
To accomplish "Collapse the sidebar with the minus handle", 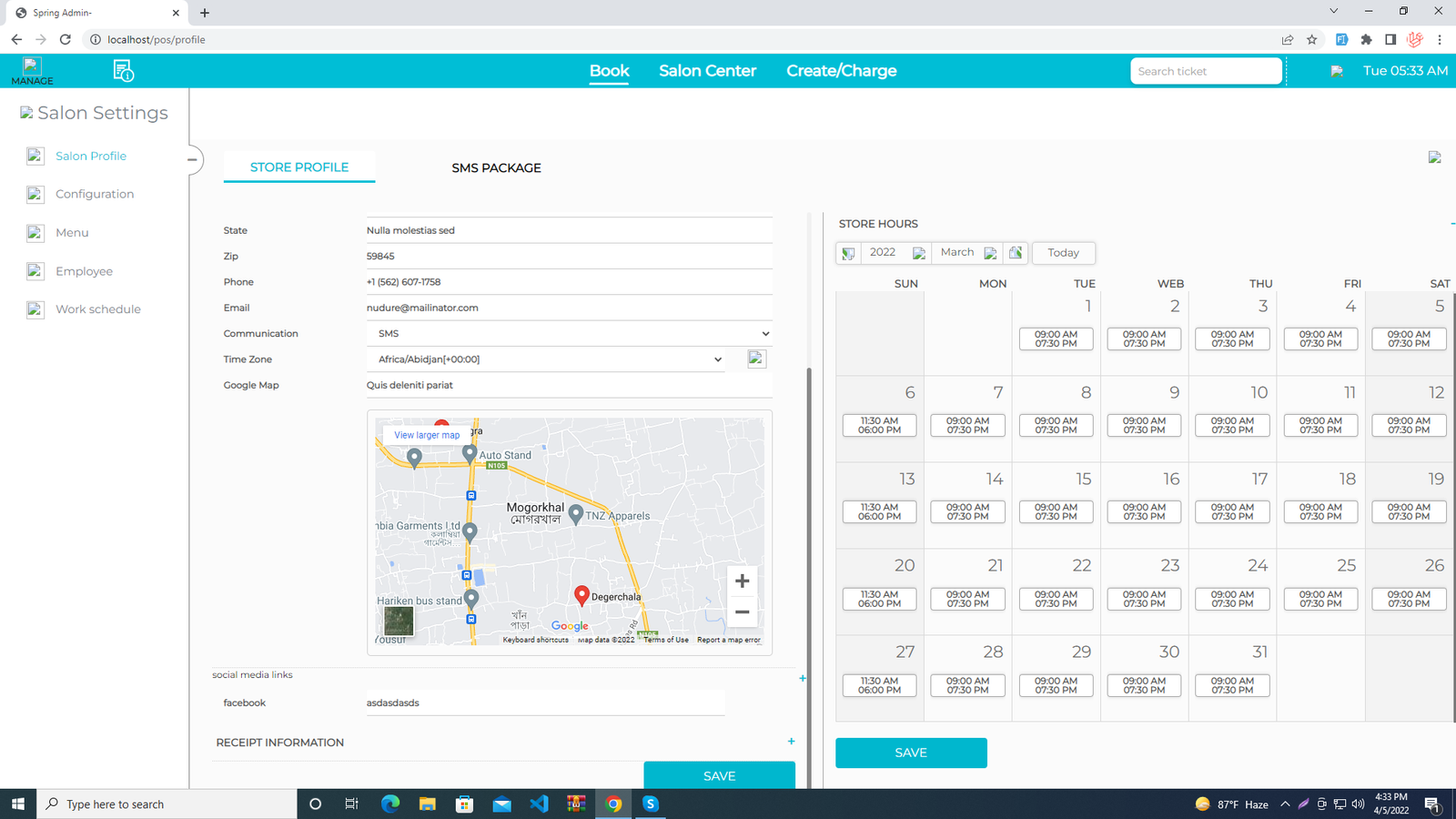I will (x=192, y=160).
